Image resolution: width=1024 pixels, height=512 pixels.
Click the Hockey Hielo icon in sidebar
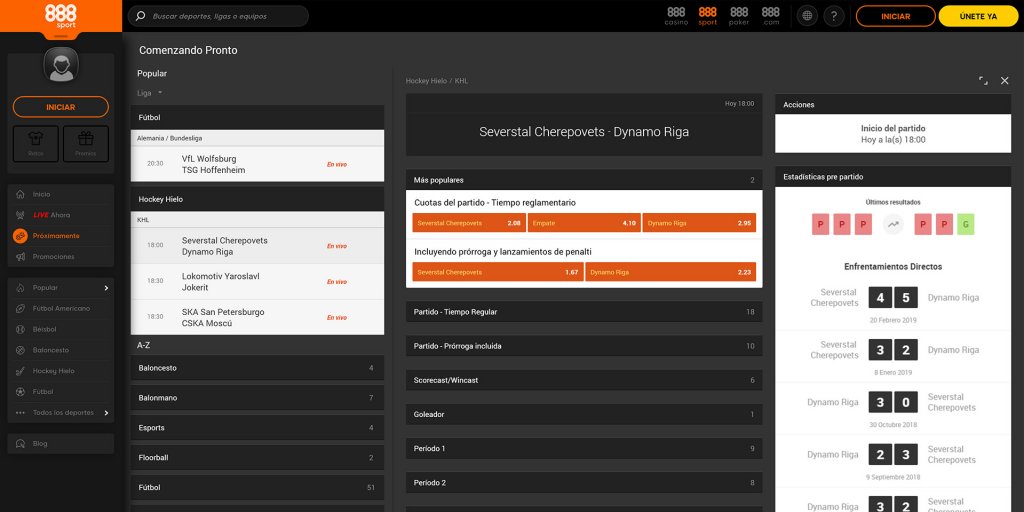click(20, 371)
